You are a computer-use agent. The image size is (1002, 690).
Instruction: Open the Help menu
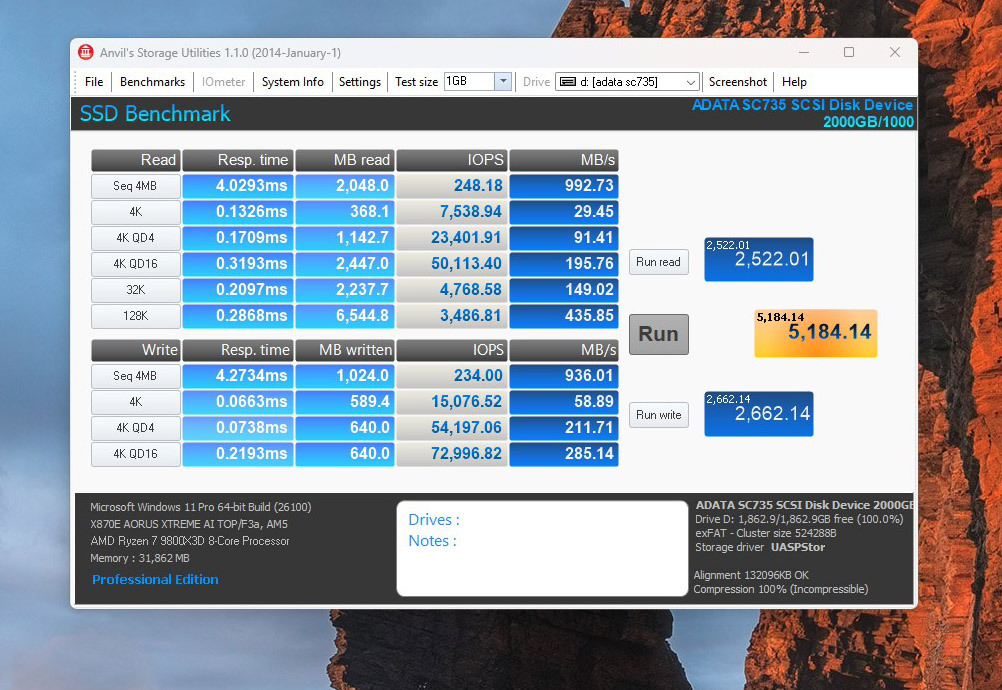[794, 82]
